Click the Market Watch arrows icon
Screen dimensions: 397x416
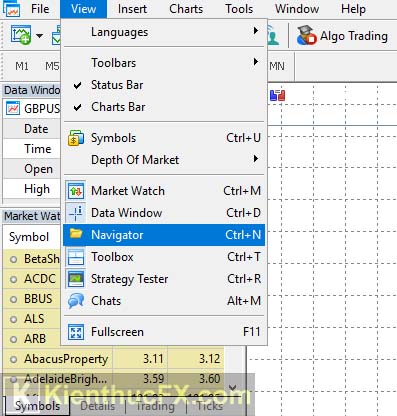[76, 191]
